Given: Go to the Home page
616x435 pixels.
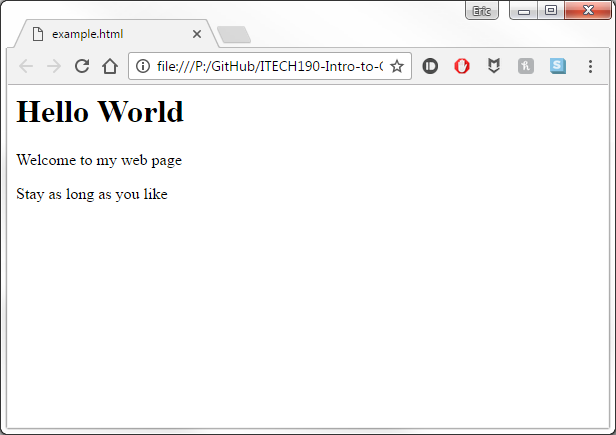Looking at the screenshot, I should pyautogui.click(x=110, y=66).
